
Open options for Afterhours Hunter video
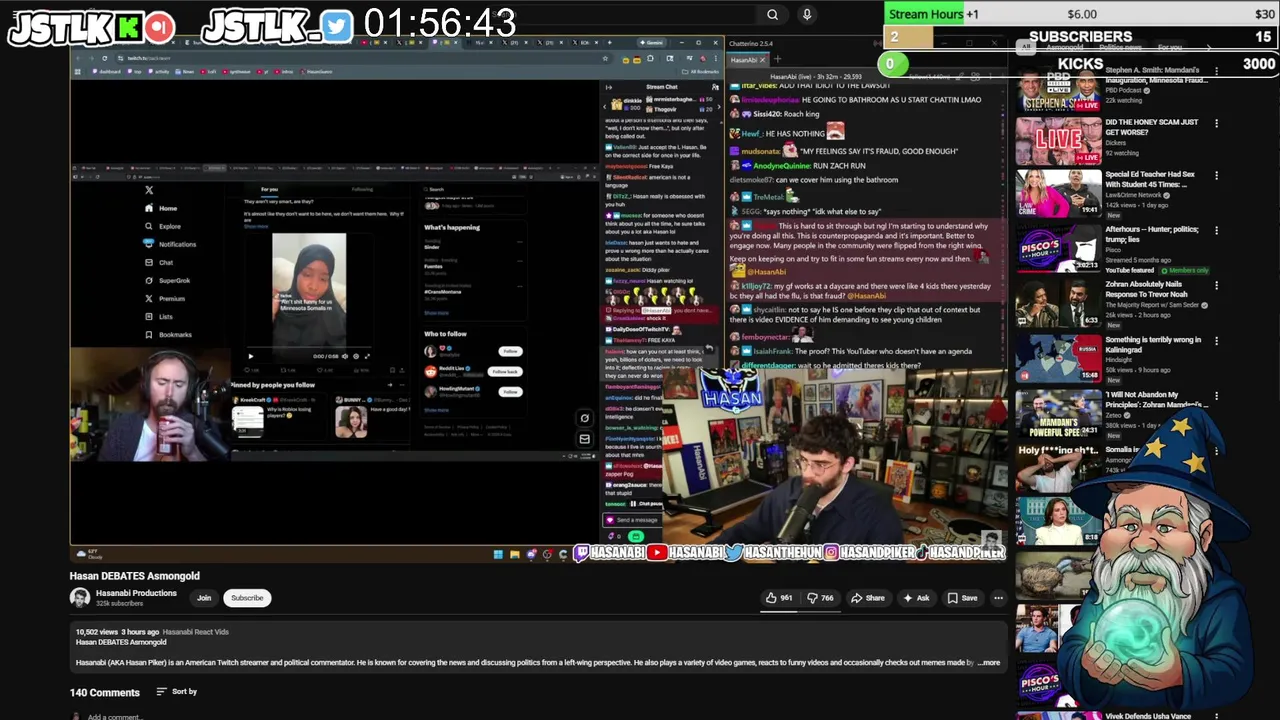click(1216, 230)
